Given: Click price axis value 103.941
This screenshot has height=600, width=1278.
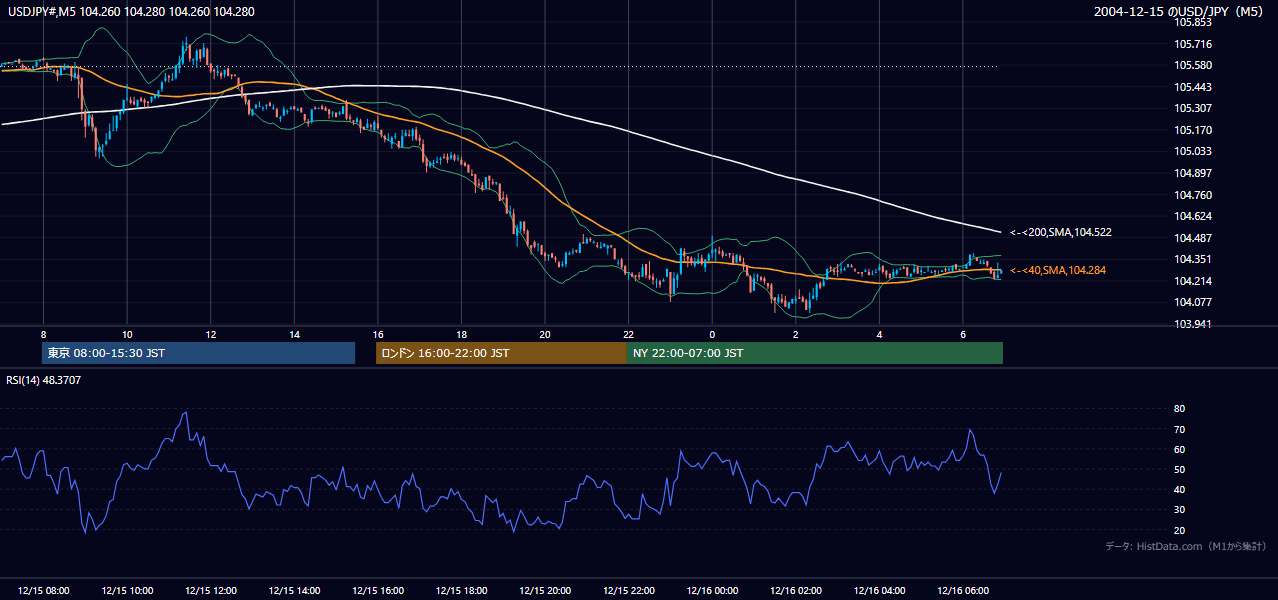Looking at the screenshot, I should pos(1194,324).
